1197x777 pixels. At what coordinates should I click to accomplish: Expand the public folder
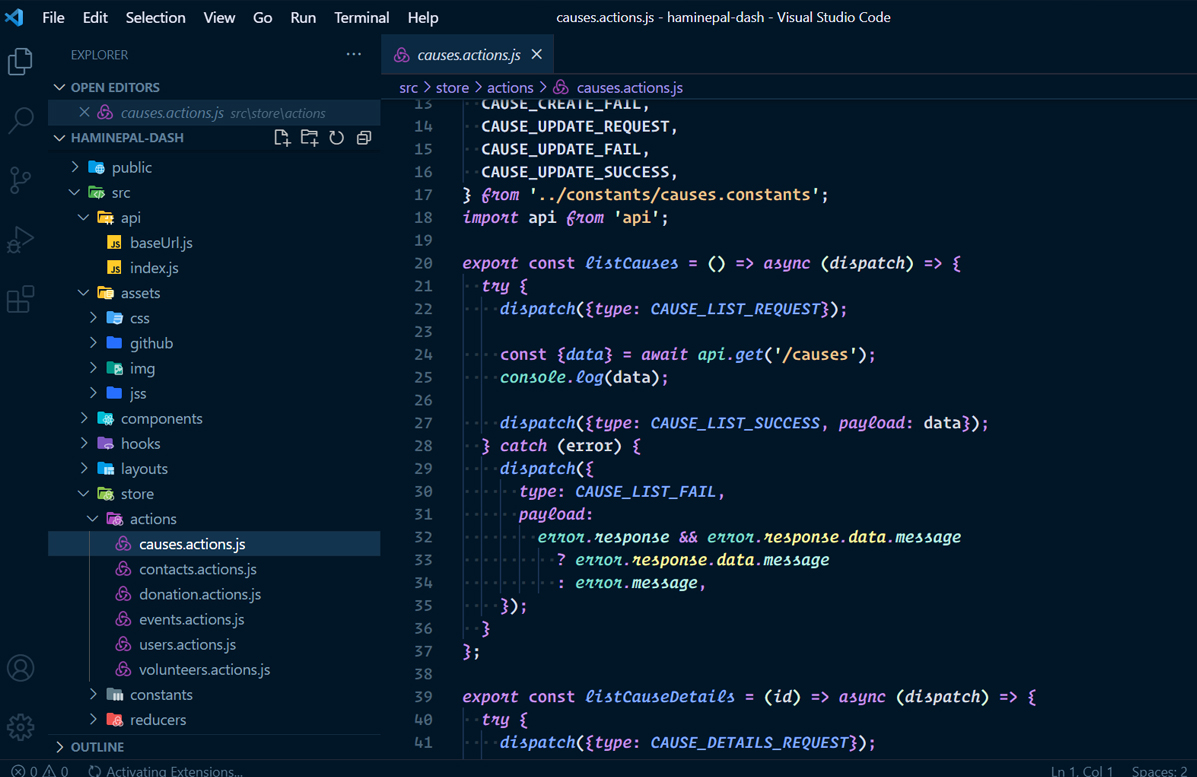coord(131,167)
